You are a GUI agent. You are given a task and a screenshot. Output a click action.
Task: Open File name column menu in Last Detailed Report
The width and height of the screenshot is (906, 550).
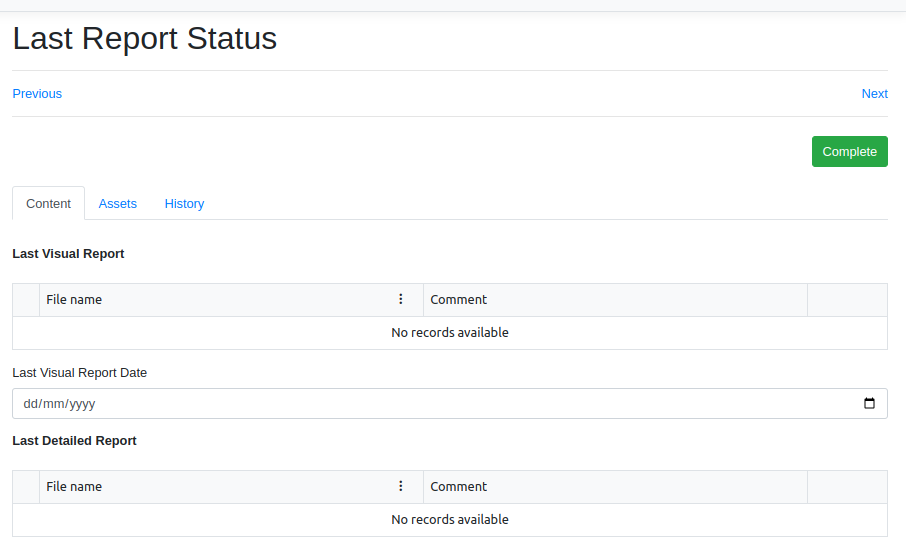point(401,486)
